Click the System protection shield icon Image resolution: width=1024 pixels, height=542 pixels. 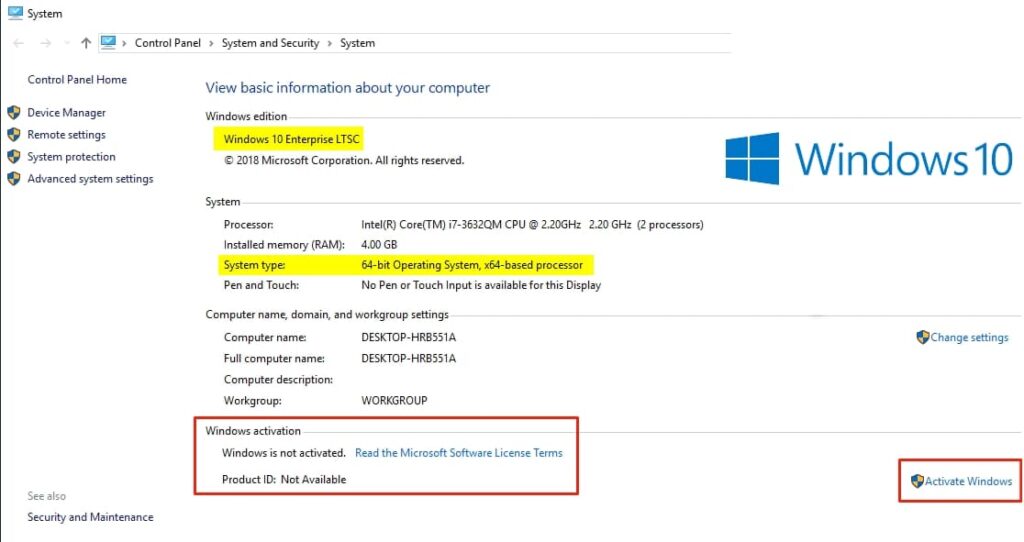(14, 157)
